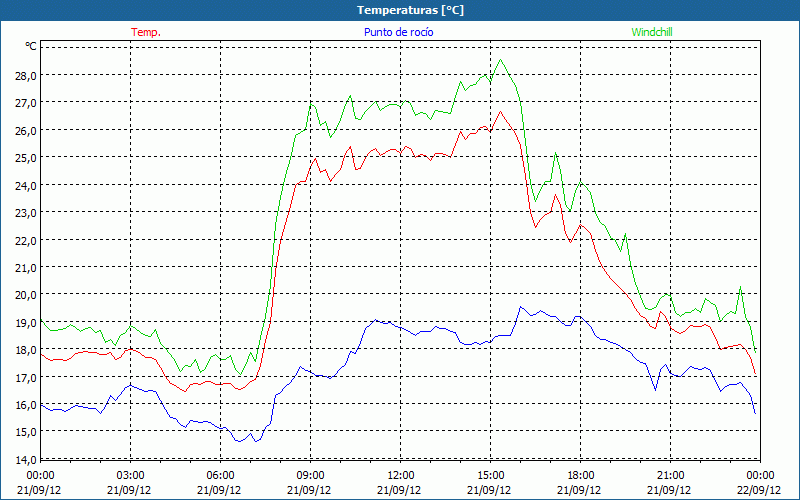
Task: Click the °C unit label on the axis
Action: pos(31,46)
